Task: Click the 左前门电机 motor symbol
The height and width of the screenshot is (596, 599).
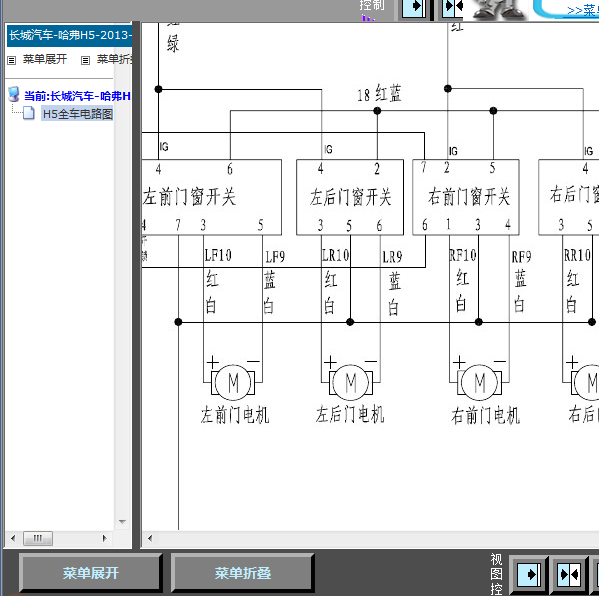Action: [233, 382]
